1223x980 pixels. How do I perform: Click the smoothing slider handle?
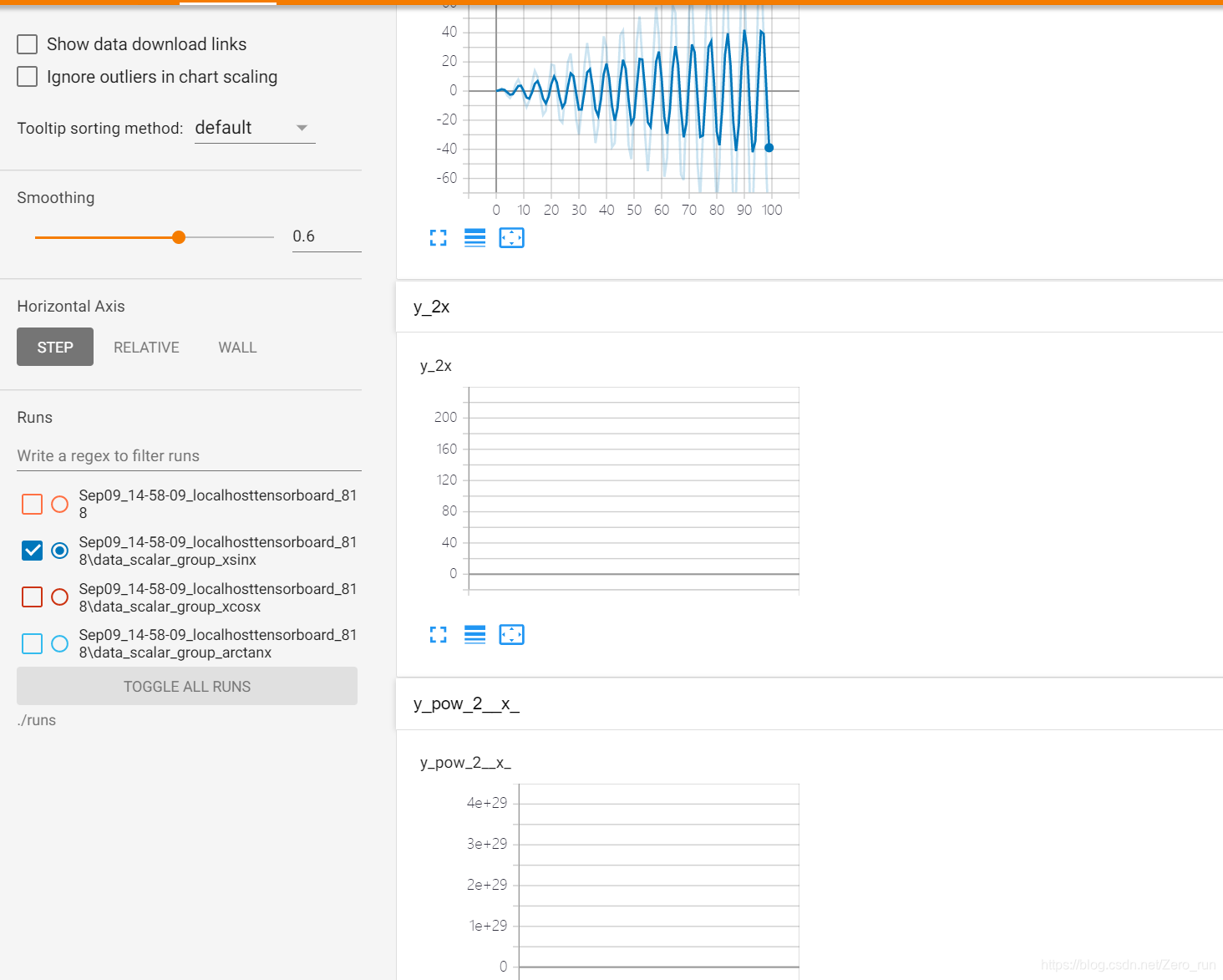179,237
